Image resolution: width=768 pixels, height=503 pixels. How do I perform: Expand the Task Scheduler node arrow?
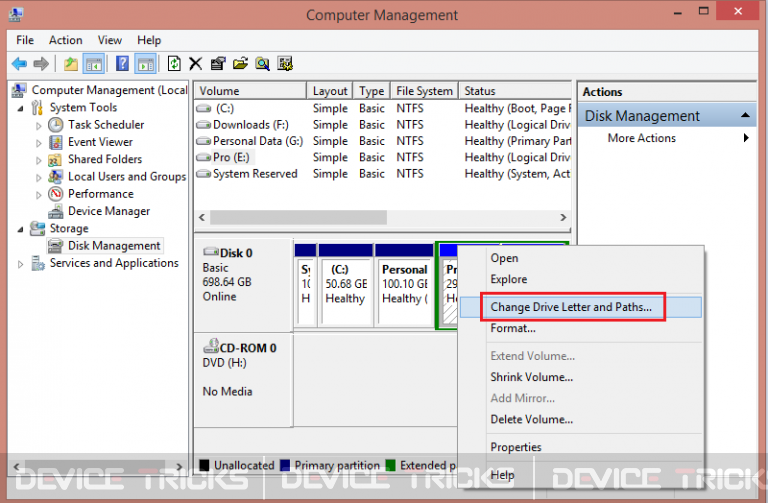click(39, 125)
